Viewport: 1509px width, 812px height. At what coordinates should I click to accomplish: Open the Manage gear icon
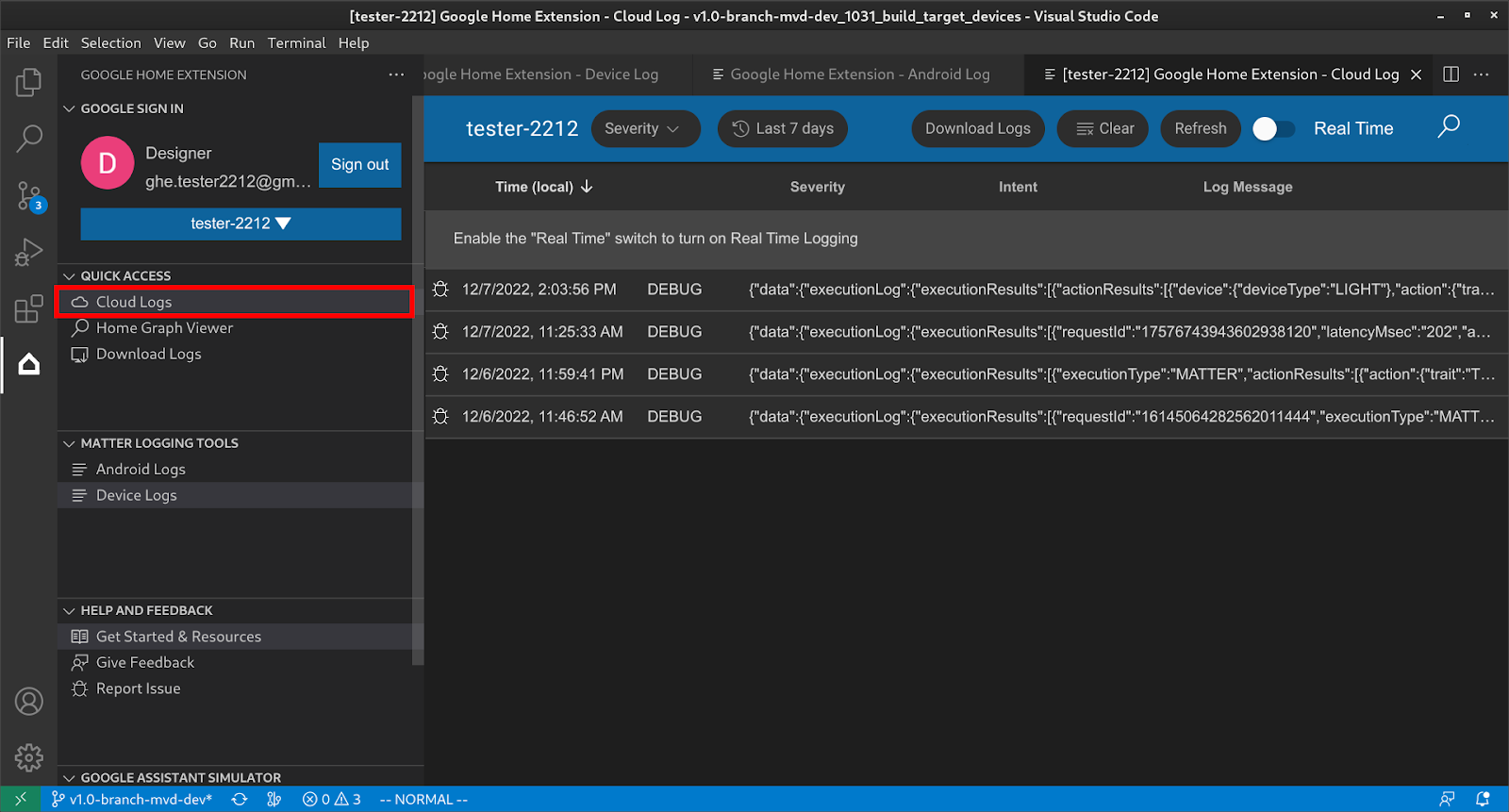pos(28,757)
